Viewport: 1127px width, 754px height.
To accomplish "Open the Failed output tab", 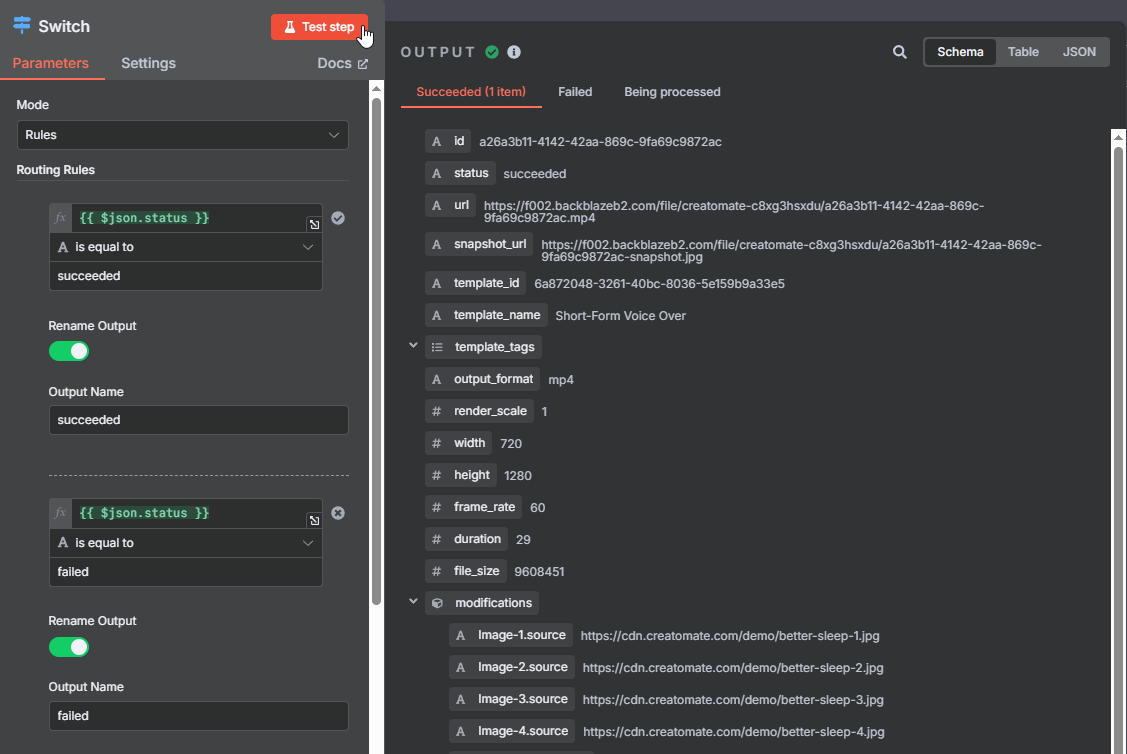I will tap(575, 92).
